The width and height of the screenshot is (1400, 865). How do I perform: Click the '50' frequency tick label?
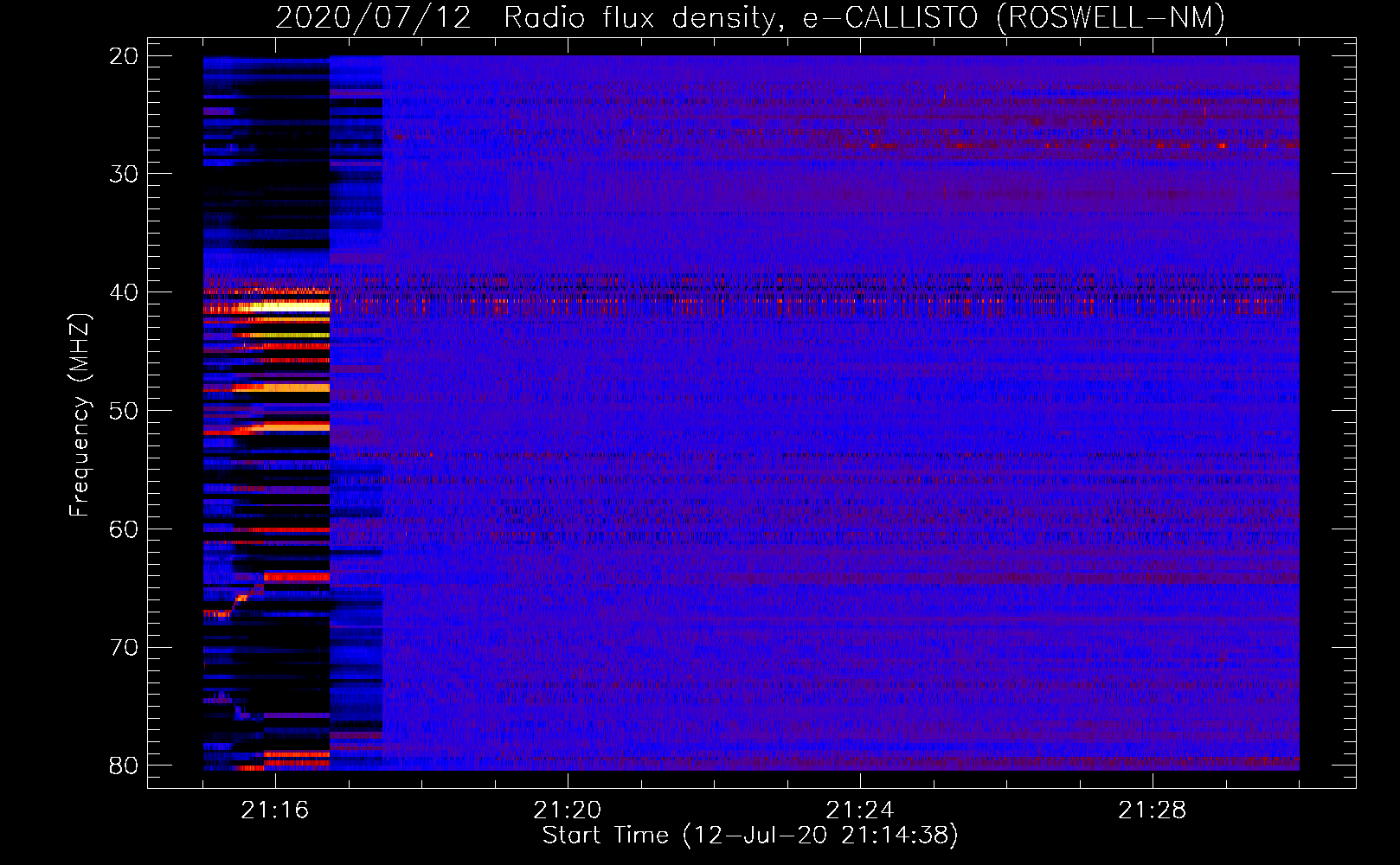point(124,411)
